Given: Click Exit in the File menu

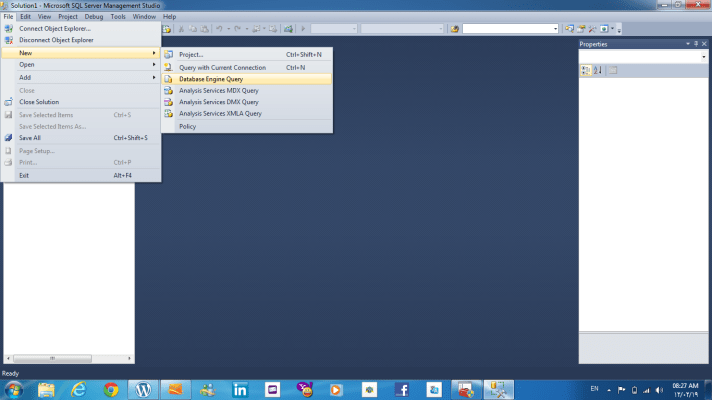Looking at the screenshot, I should tap(24, 175).
